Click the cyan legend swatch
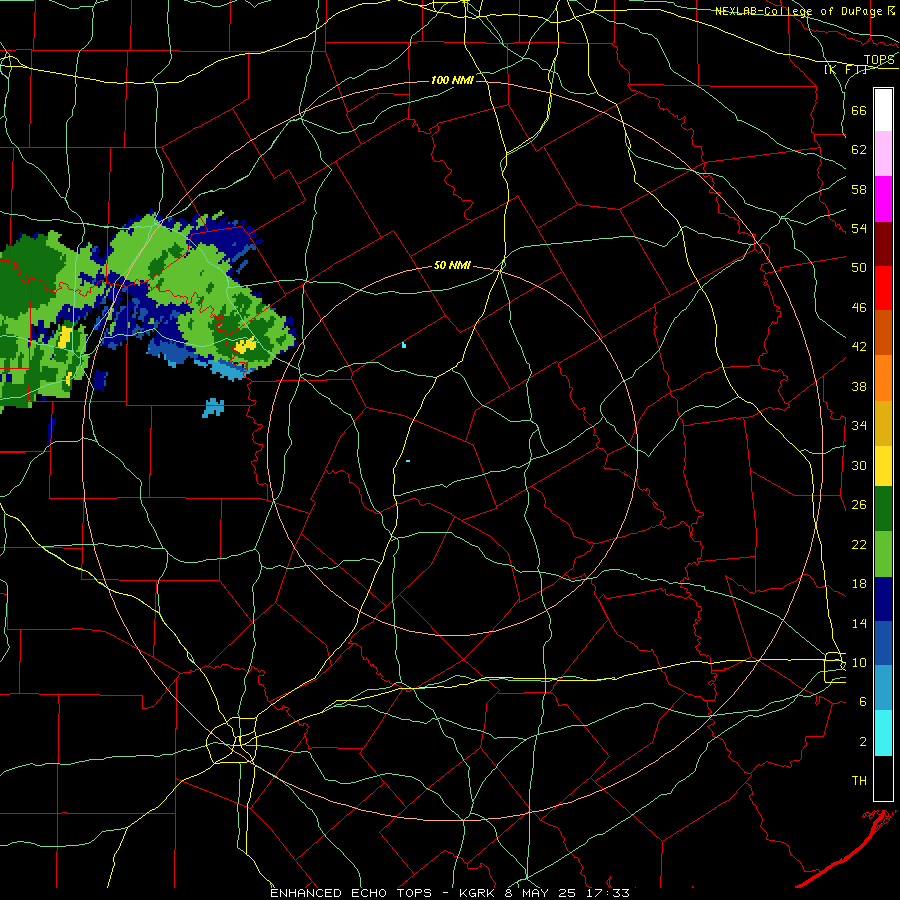Image resolution: width=900 pixels, height=900 pixels. click(883, 734)
